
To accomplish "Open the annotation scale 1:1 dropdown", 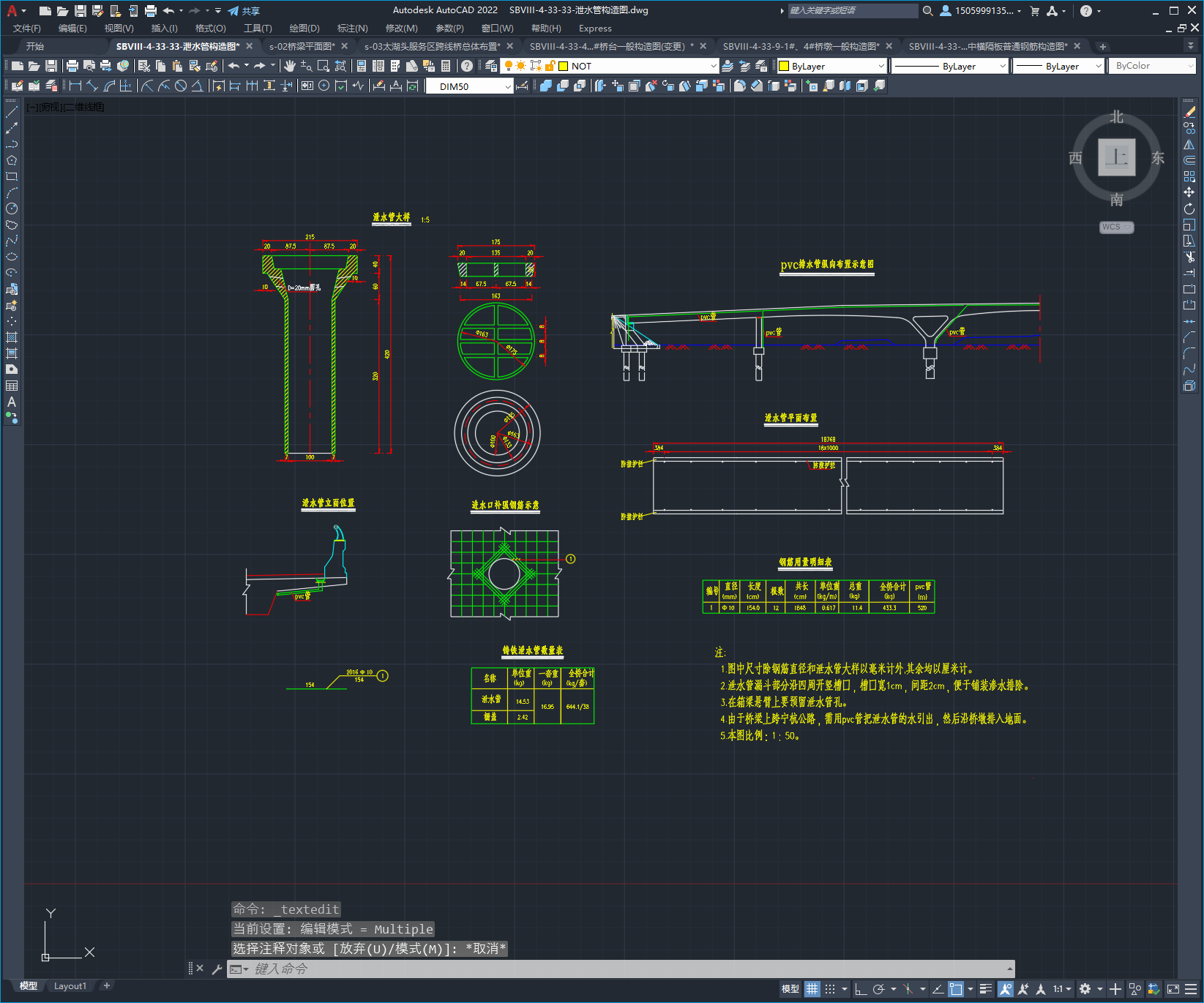I will 1063,989.
